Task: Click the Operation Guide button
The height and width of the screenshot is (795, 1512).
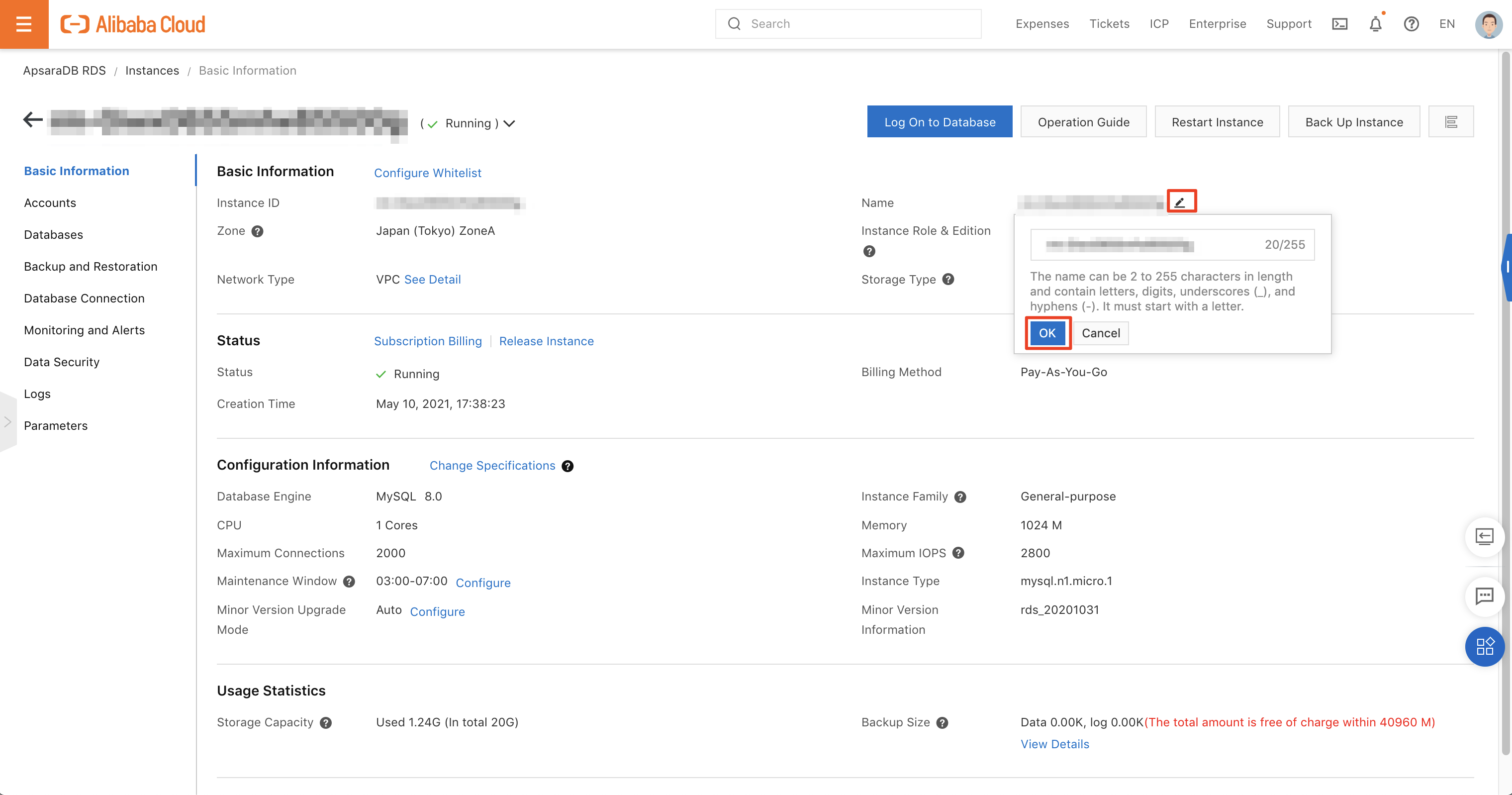Action: (x=1083, y=121)
